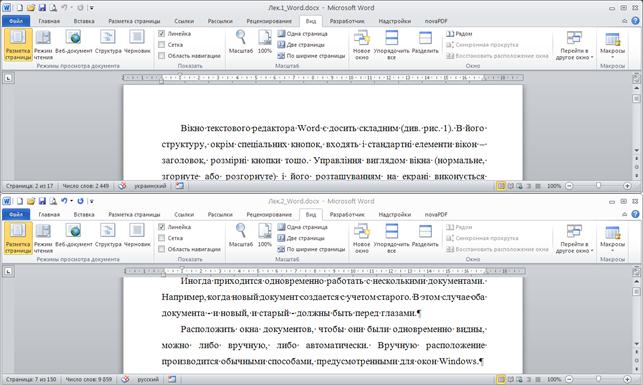Open the Zoom (Масштаб) dialog in the Лек.1_Word window
The height and width of the screenshot is (385, 643).
point(241,42)
